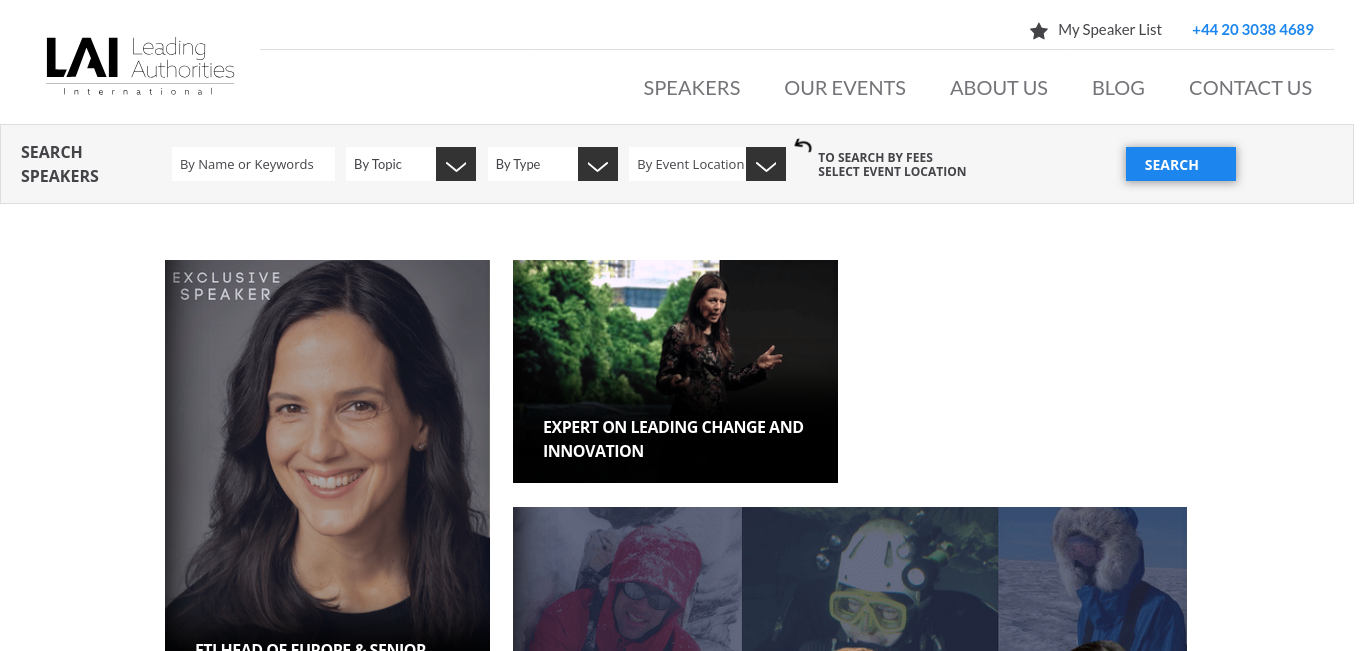This screenshot has width=1366, height=651.
Task: Open My Speaker List link
Action: 1110,30
